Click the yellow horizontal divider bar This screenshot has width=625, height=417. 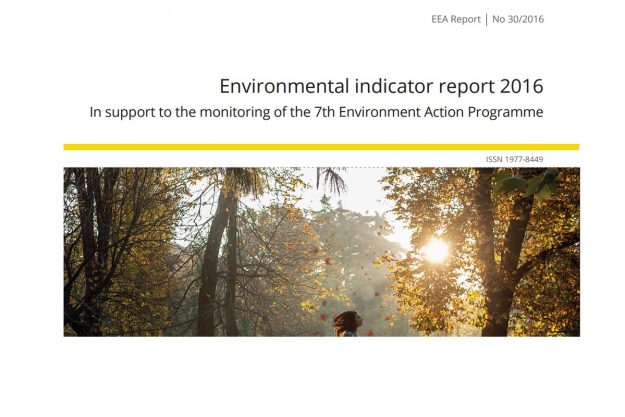[x=320, y=147]
